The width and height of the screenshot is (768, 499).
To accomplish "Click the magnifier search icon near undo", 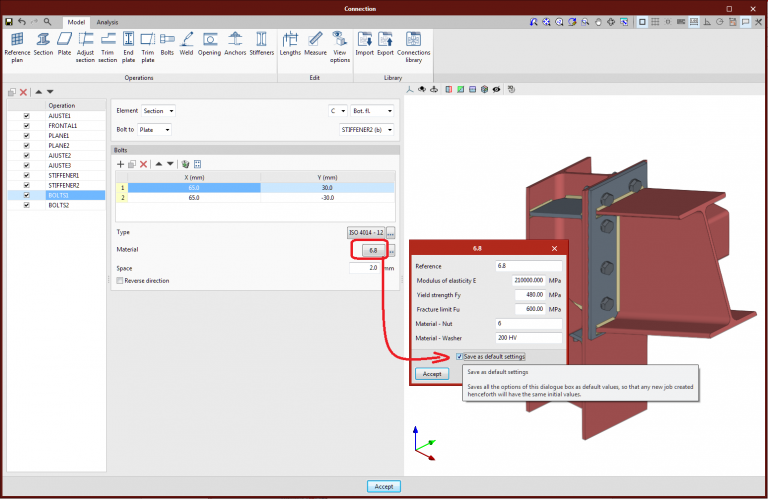I will [48, 22].
